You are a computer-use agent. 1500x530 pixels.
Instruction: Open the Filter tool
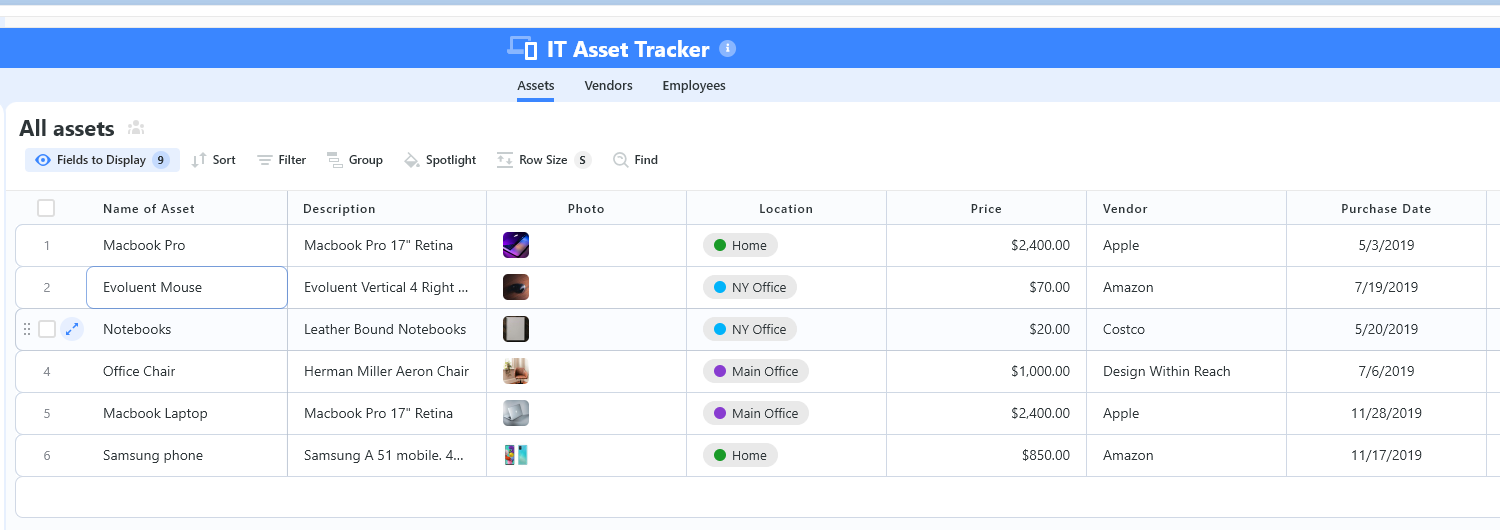(281, 160)
